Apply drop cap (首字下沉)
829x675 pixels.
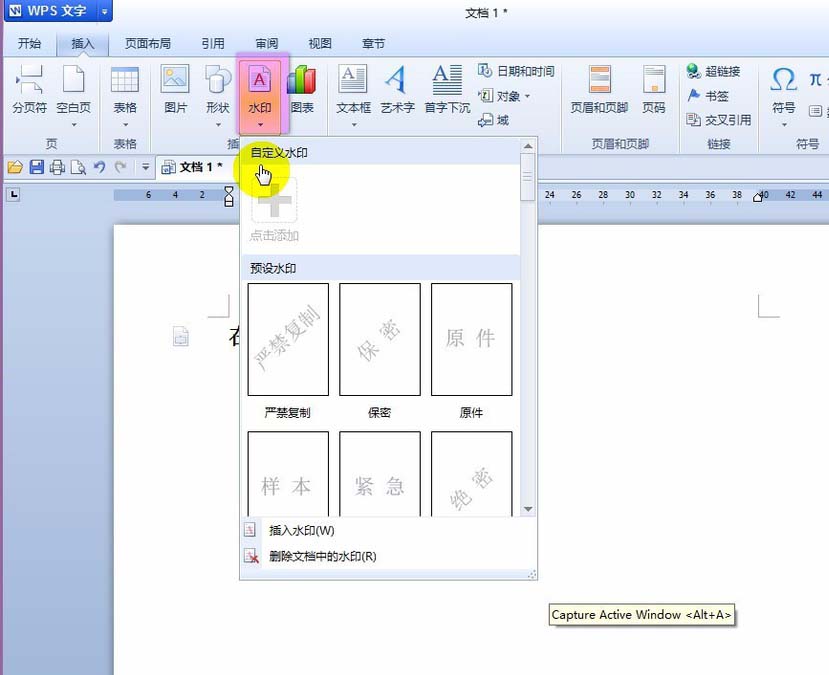tap(447, 89)
